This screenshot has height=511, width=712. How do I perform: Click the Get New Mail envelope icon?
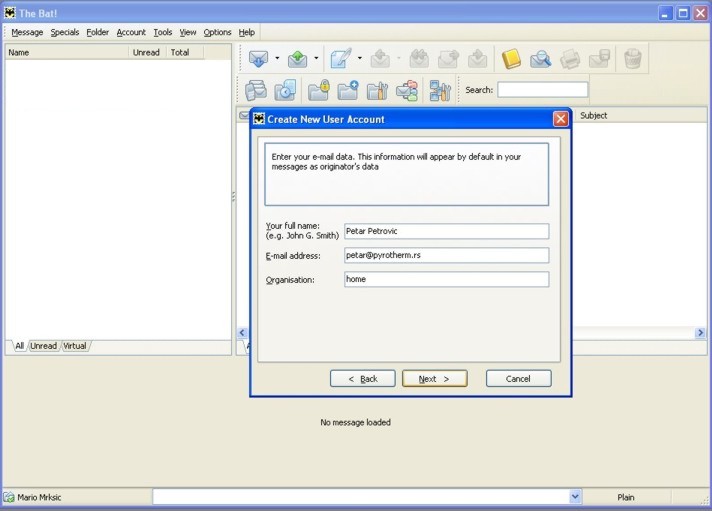[258, 59]
